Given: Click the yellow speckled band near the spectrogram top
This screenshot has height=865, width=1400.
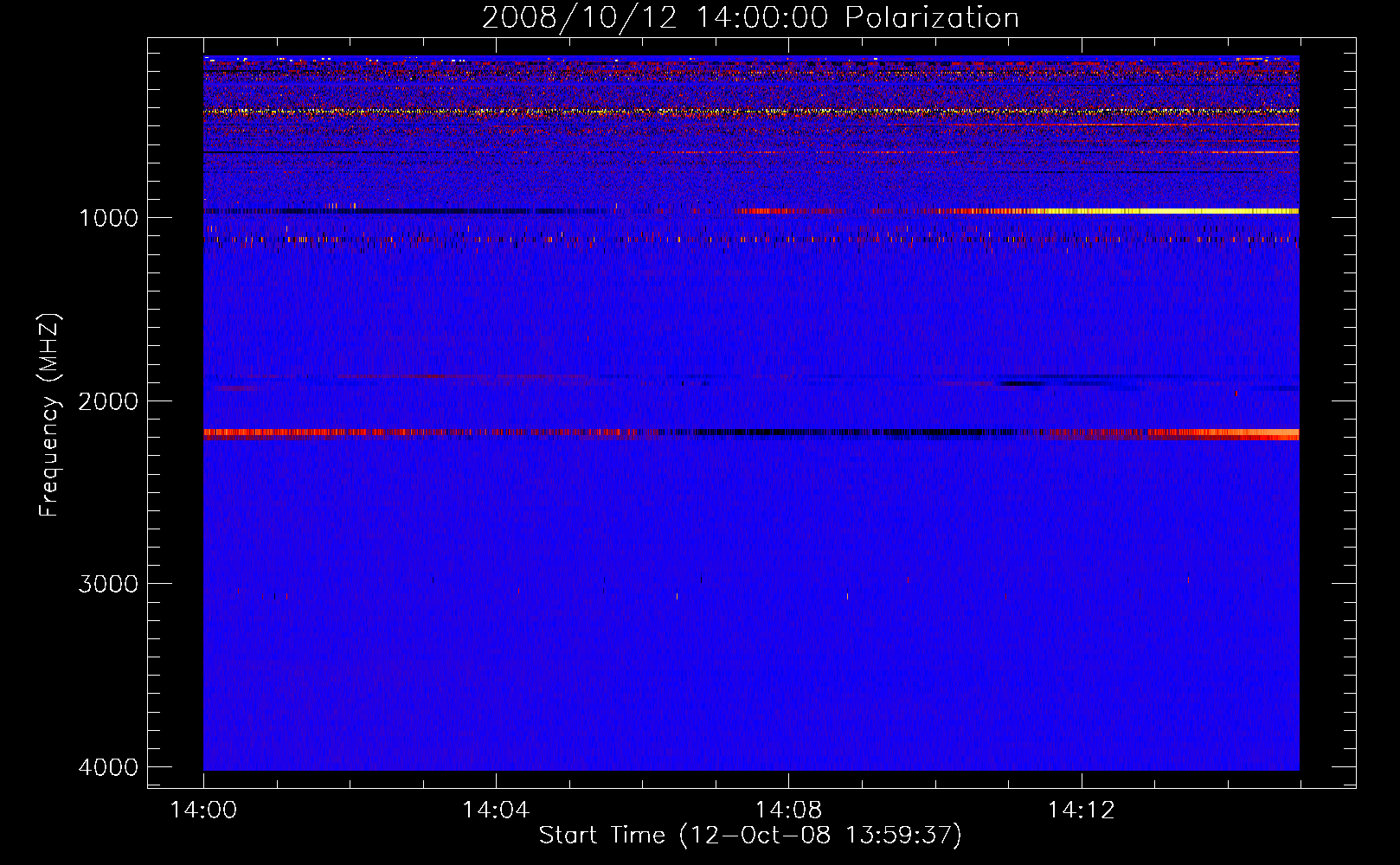Looking at the screenshot, I should click(751, 112).
